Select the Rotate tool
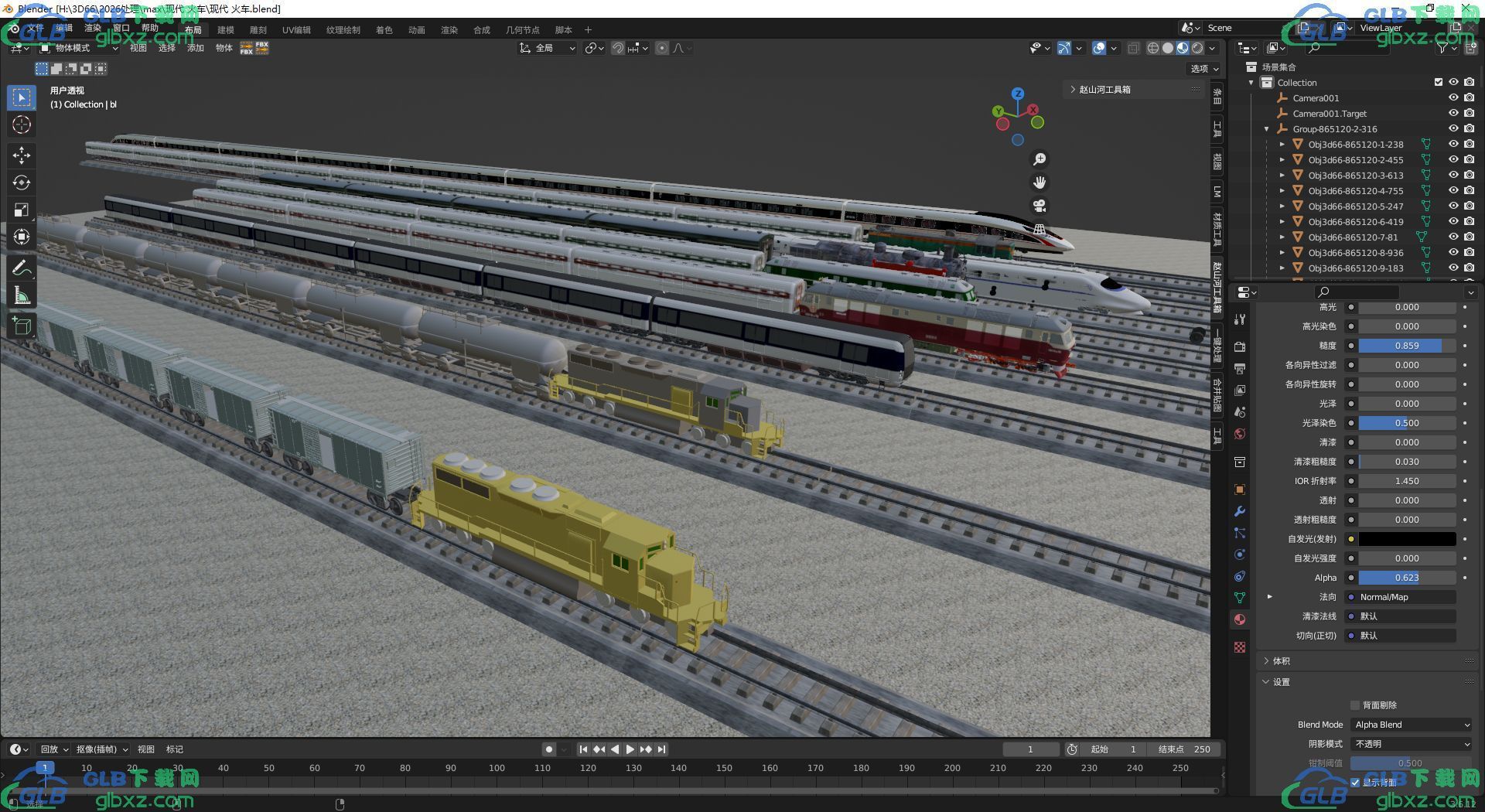This screenshot has height=812, width=1485. click(x=22, y=183)
